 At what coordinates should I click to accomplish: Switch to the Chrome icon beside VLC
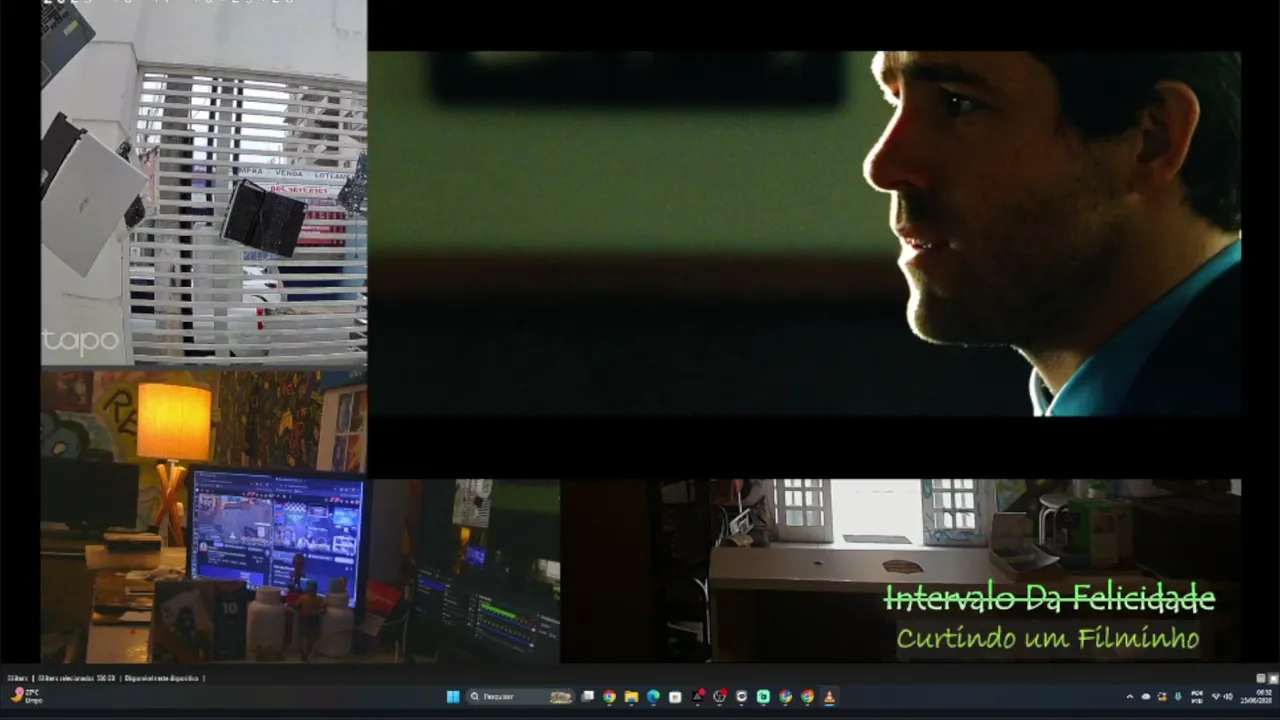pos(807,697)
